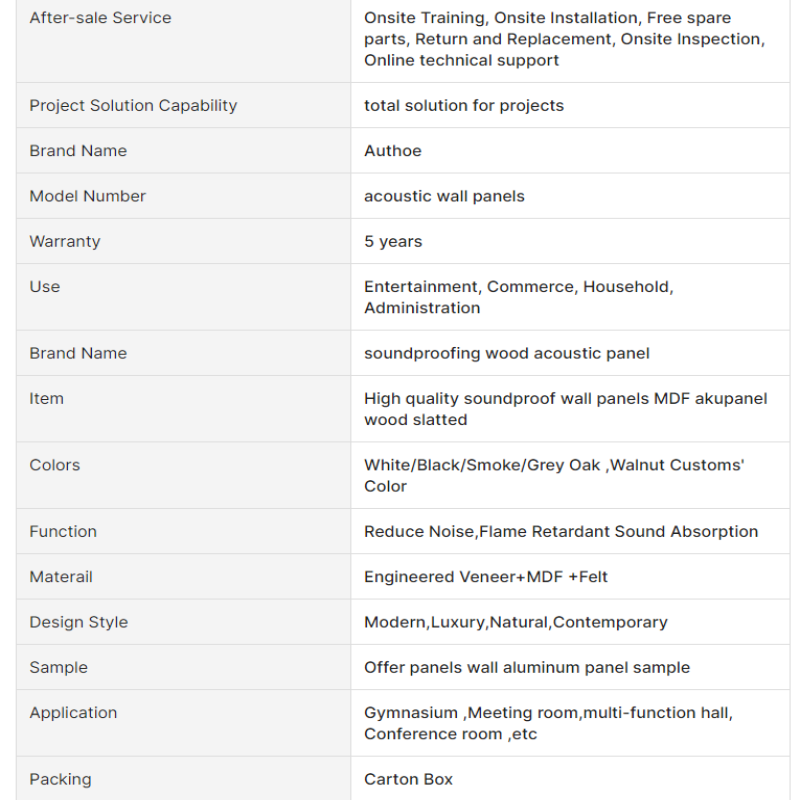Click the acoustic wall panels value

tap(444, 196)
